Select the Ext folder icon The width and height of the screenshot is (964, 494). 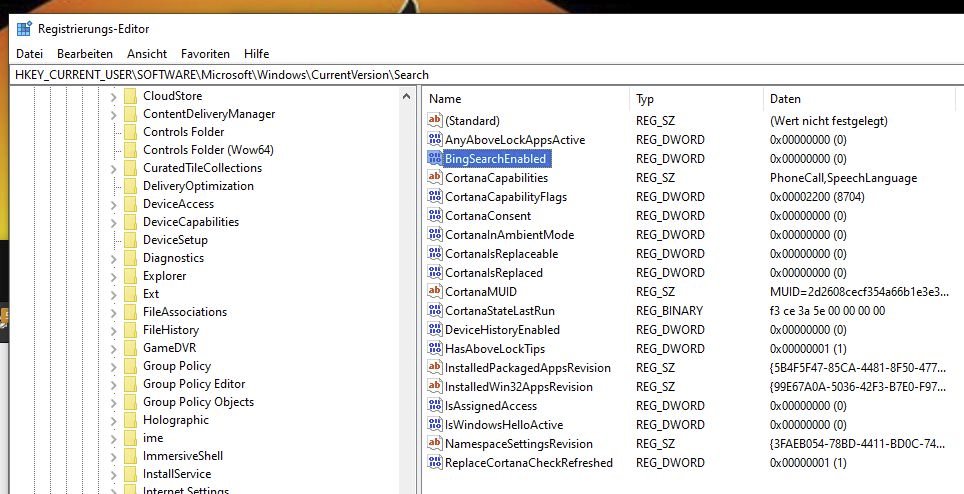(x=130, y=294)
